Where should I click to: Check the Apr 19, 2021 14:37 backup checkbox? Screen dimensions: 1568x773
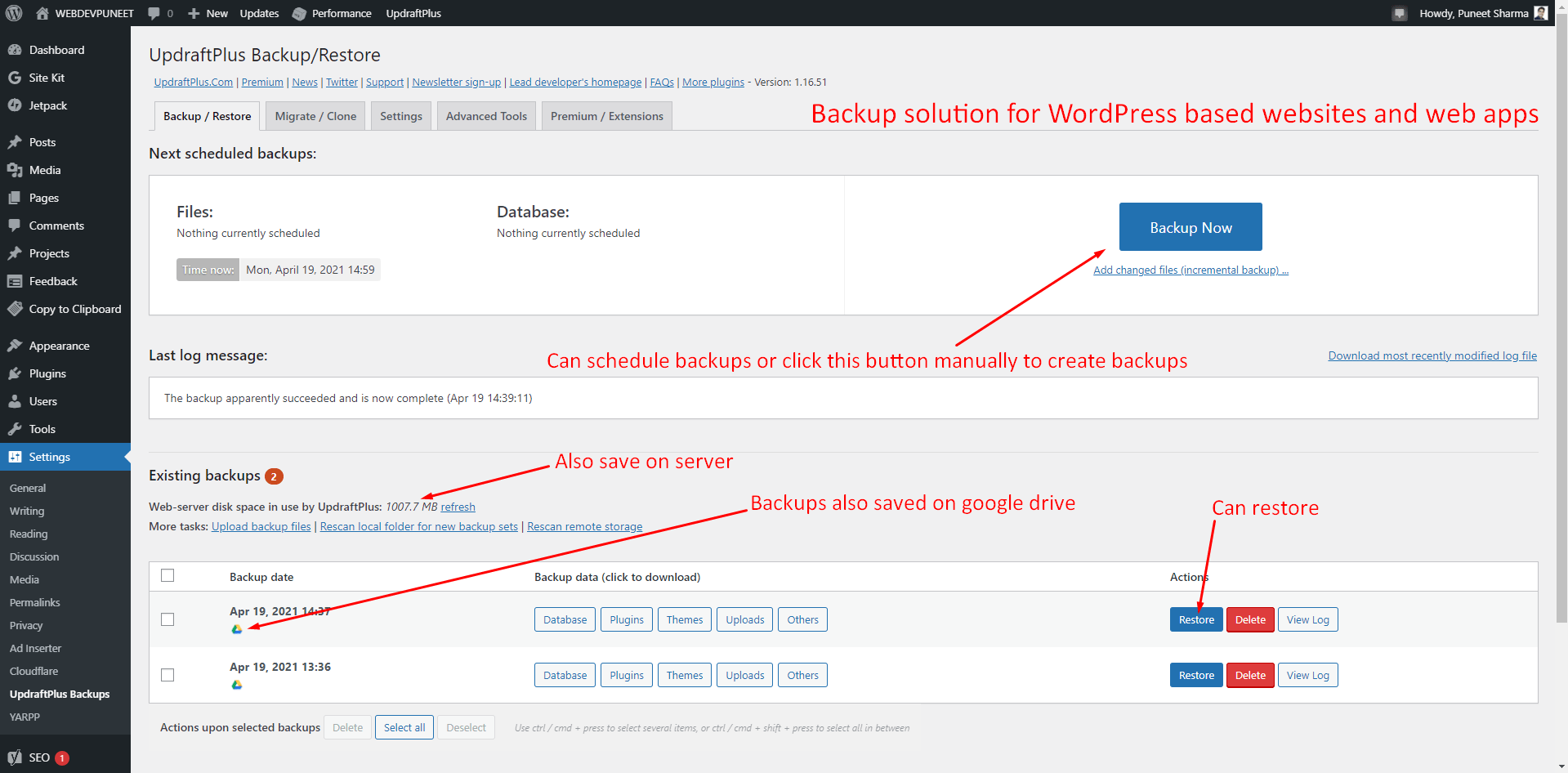coord(168,619)
